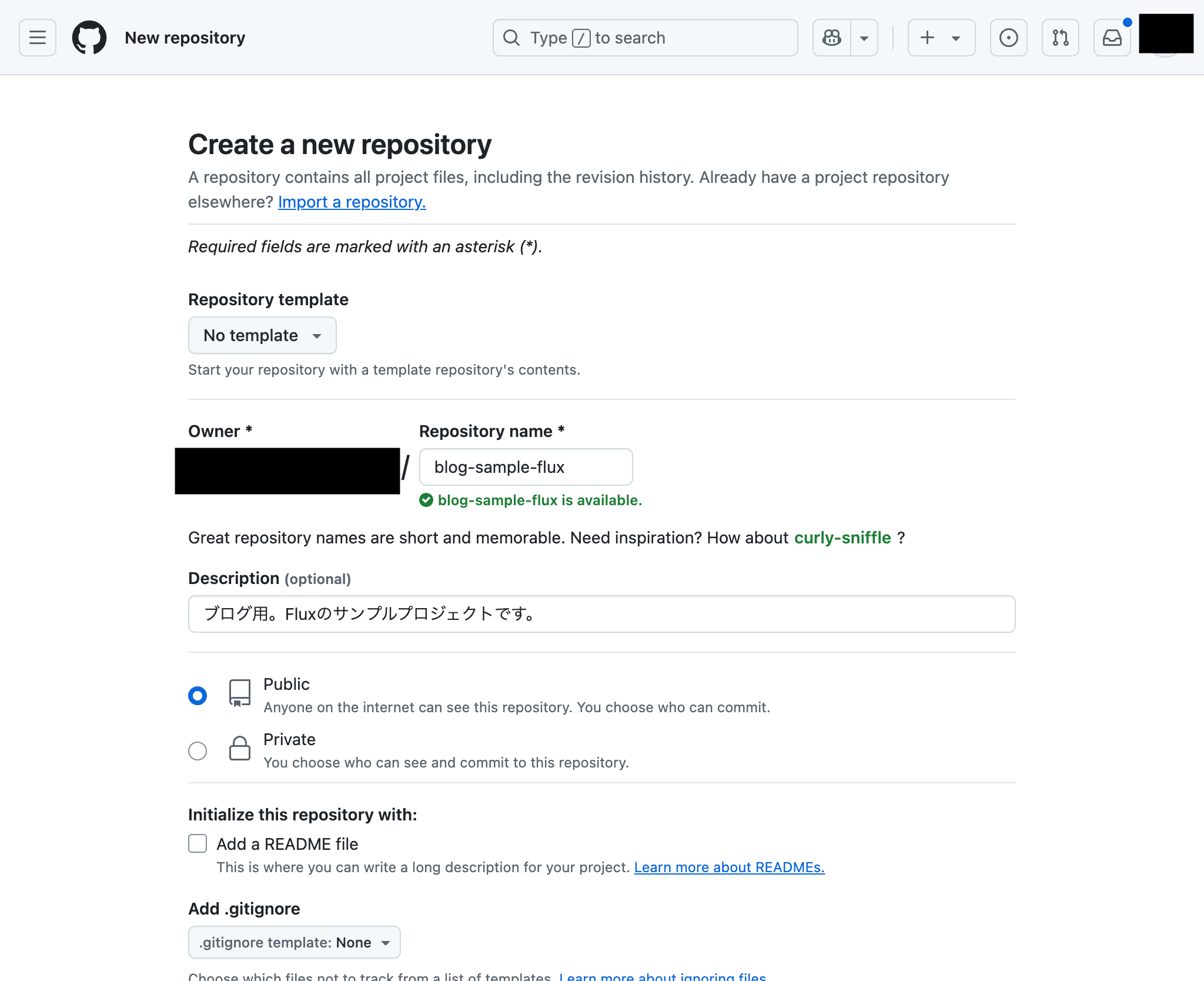The image size is (1204, 981).
Task: Open GitHub Copilot chat icon
Action: pyautogui.click(x=831, y=38)
